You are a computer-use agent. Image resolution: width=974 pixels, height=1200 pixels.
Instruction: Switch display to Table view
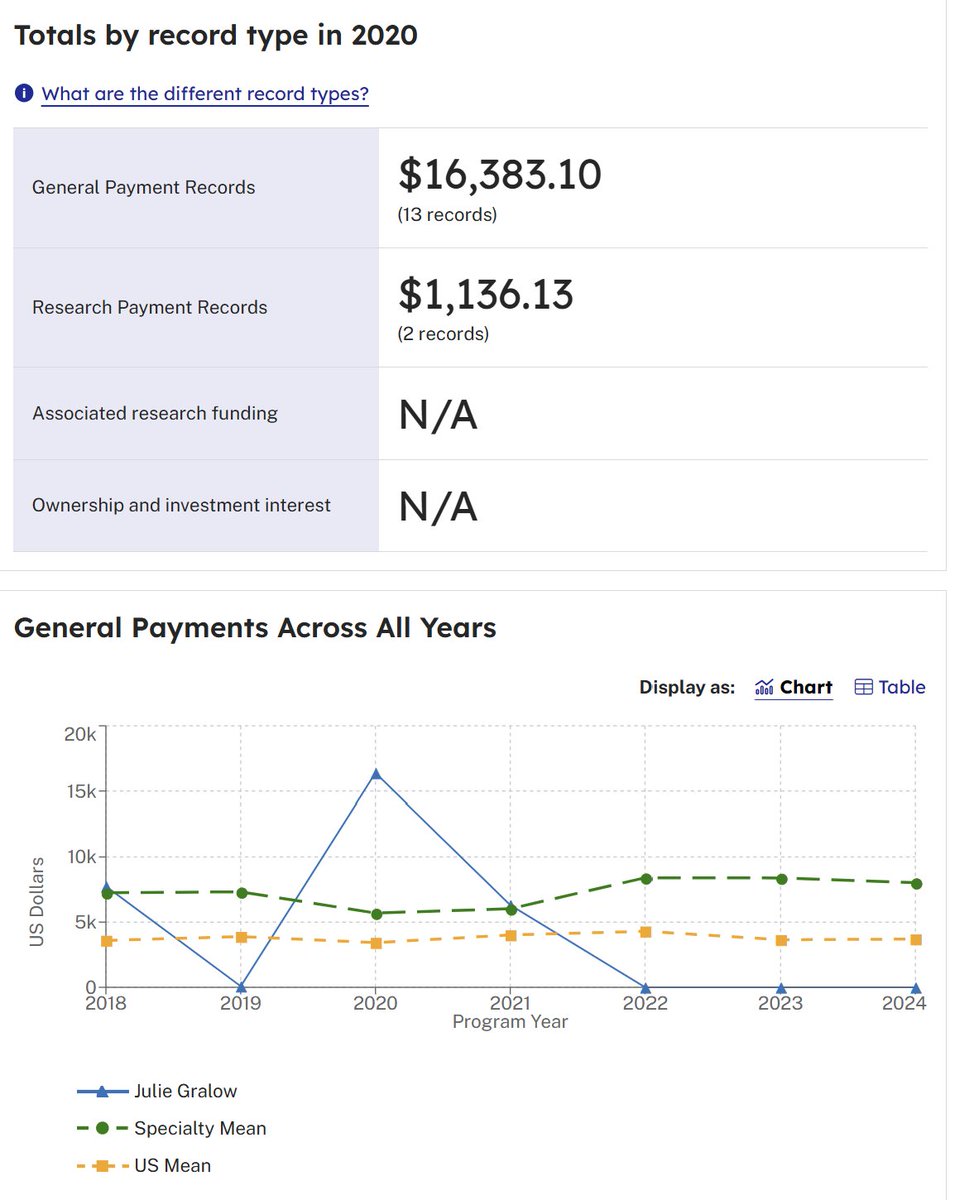pyautogui.click(x=890, y=687)
